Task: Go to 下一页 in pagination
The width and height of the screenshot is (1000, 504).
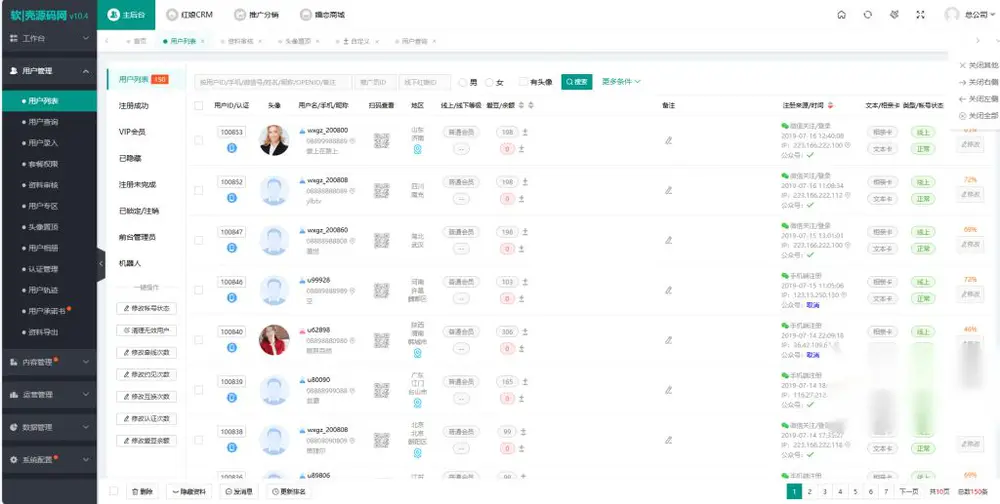Action: click(x=909, y=491)
